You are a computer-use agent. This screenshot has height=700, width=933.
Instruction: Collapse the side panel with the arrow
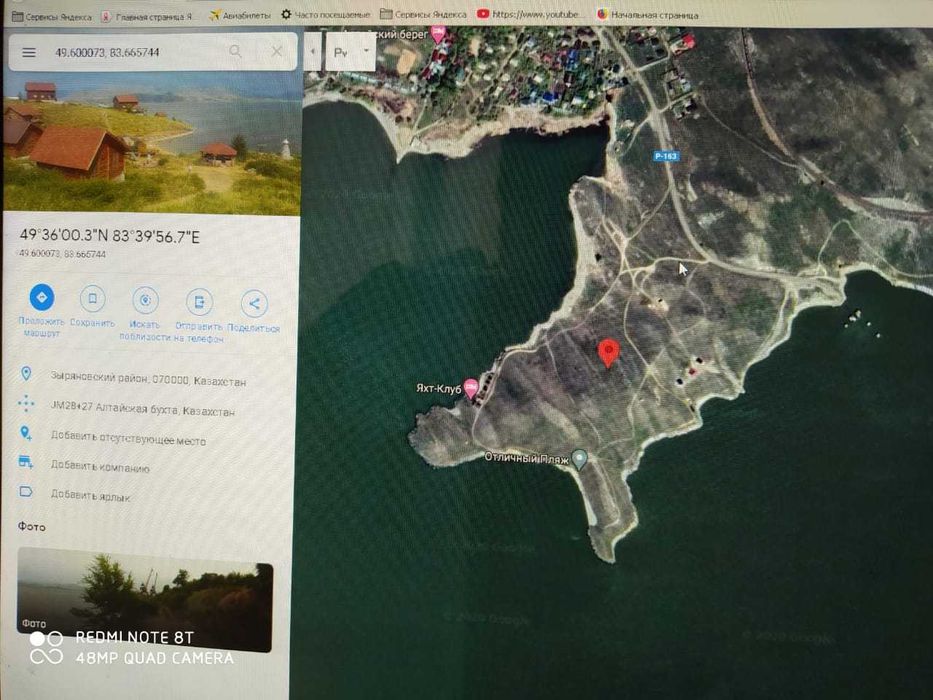pos(312,51)
